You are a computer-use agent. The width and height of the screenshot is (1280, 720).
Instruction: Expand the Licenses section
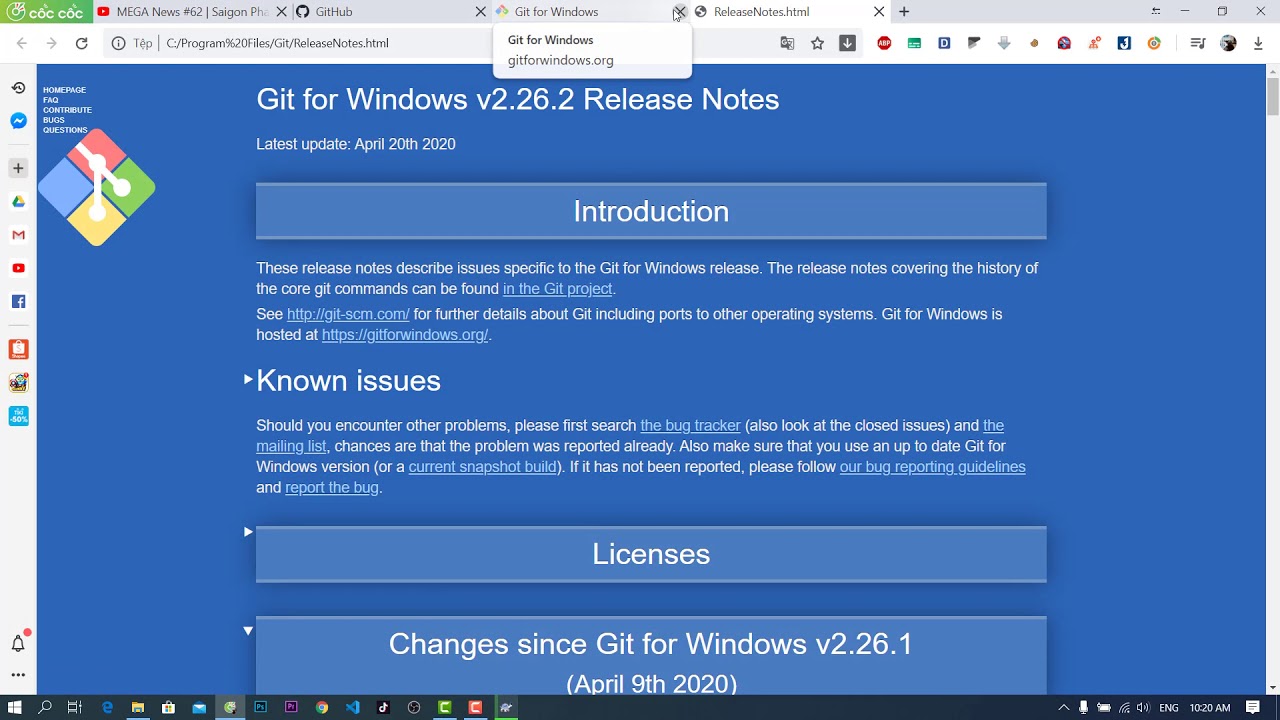[x=248, y=531]
